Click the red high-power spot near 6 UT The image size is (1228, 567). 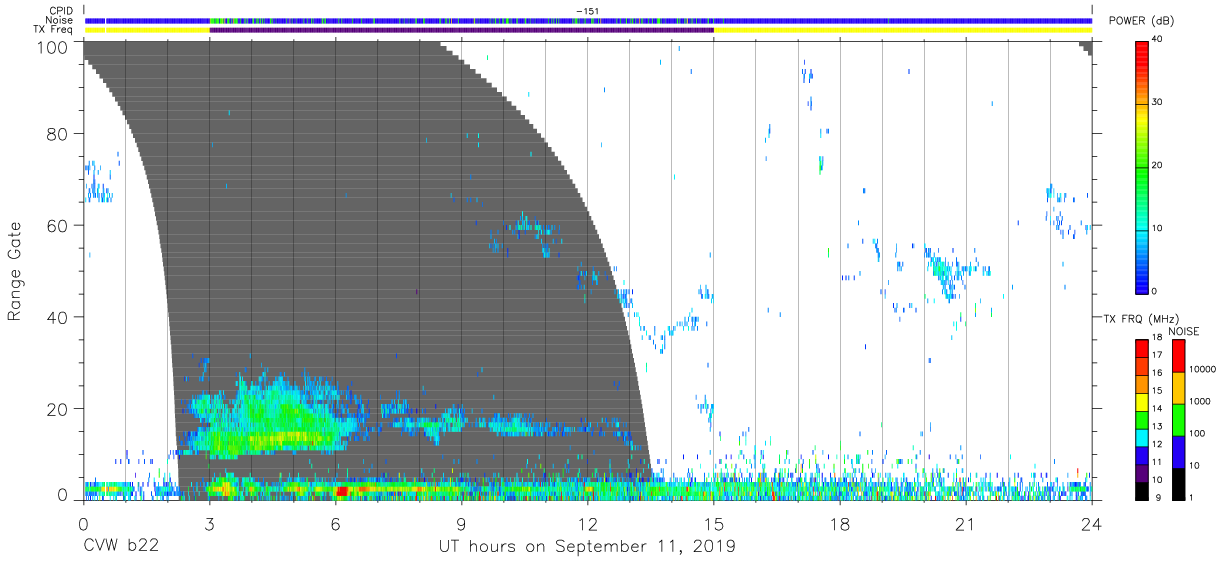341,491
